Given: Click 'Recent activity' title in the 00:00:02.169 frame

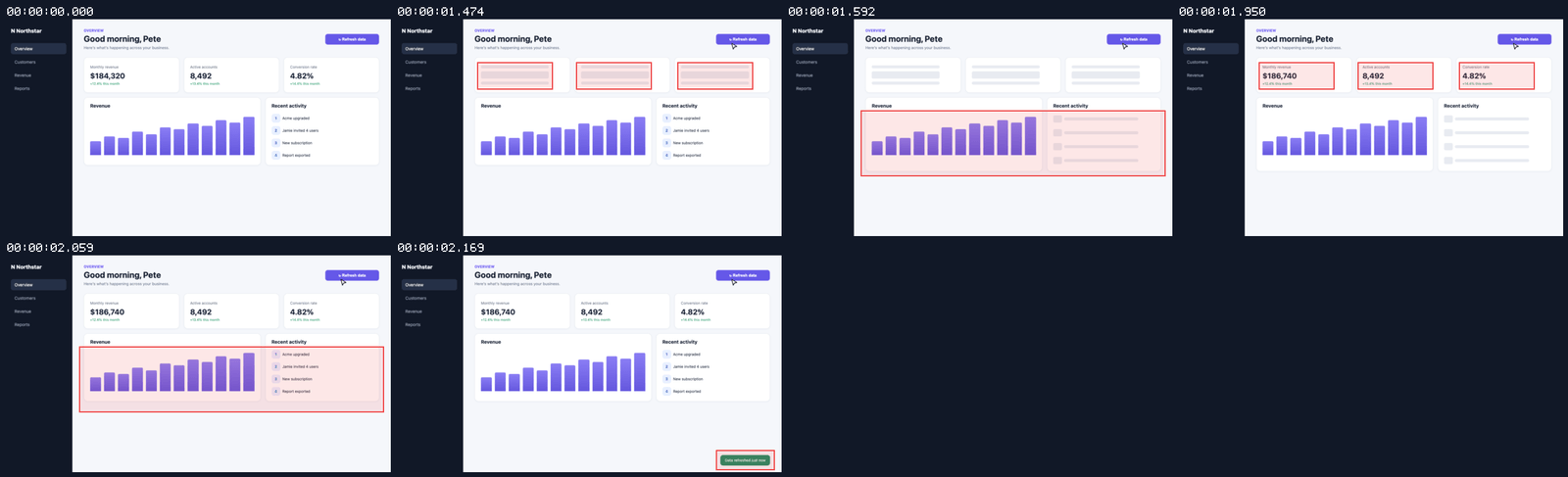Looking at the screenshot, I should click(x=680, y=342).
